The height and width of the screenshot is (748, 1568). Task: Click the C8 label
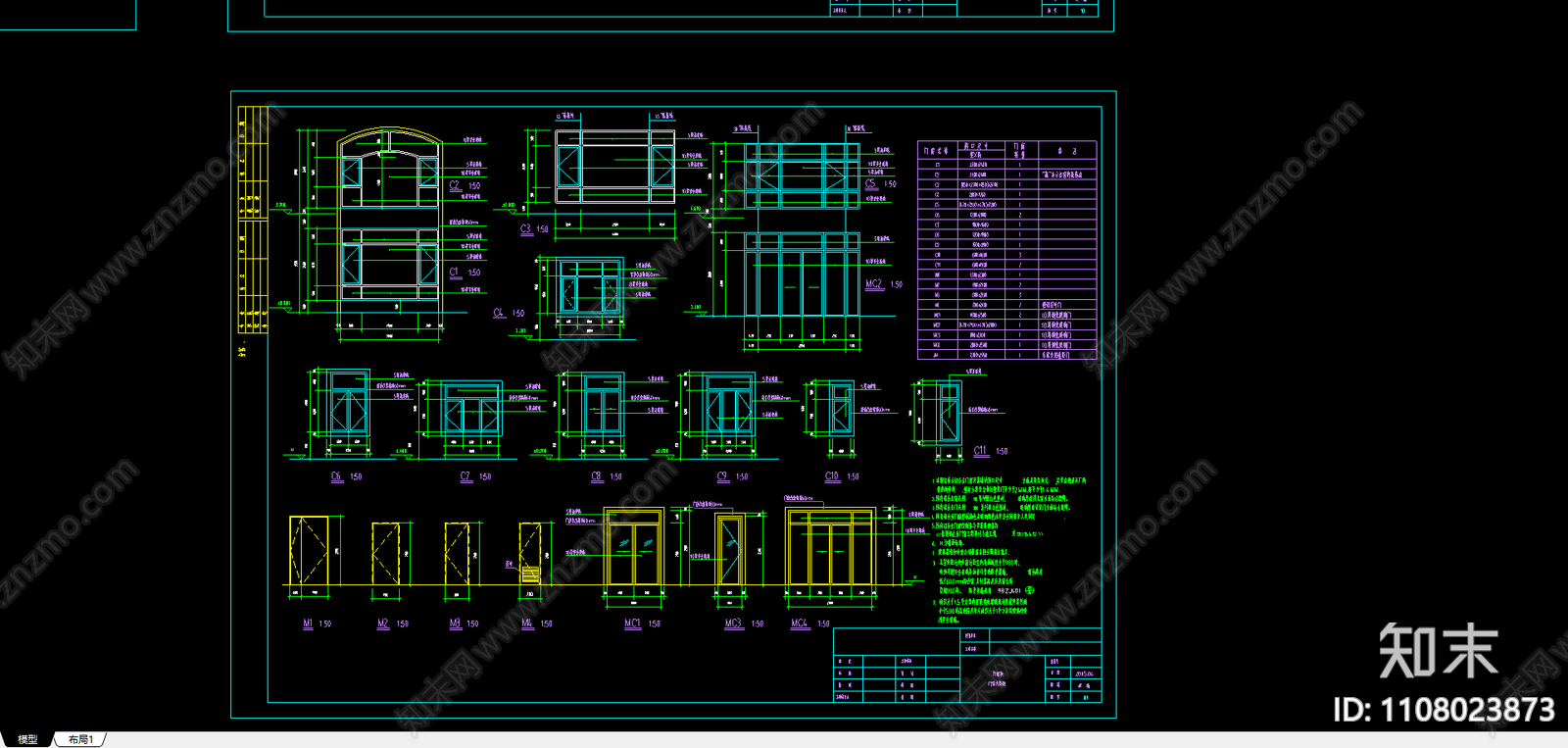point(597,476)
